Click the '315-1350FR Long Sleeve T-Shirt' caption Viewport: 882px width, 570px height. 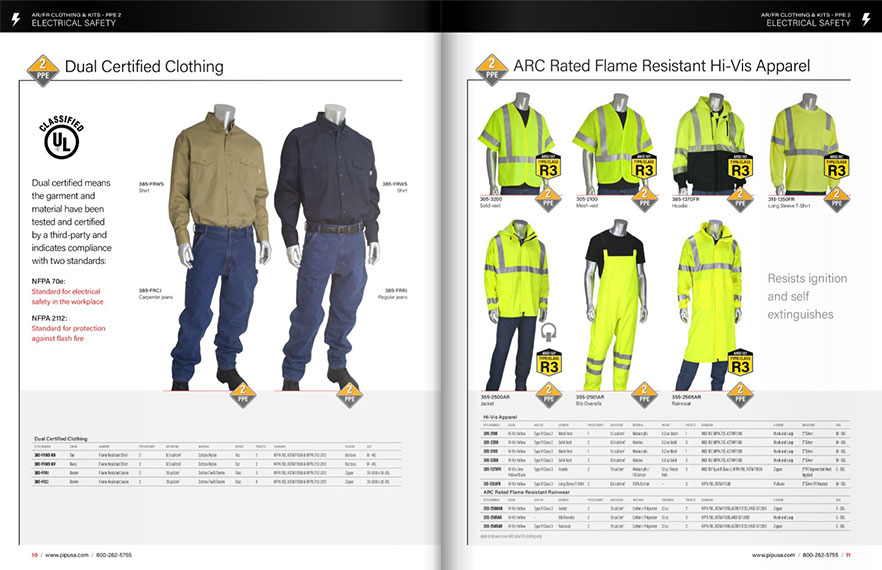click(x=789, y=202)
